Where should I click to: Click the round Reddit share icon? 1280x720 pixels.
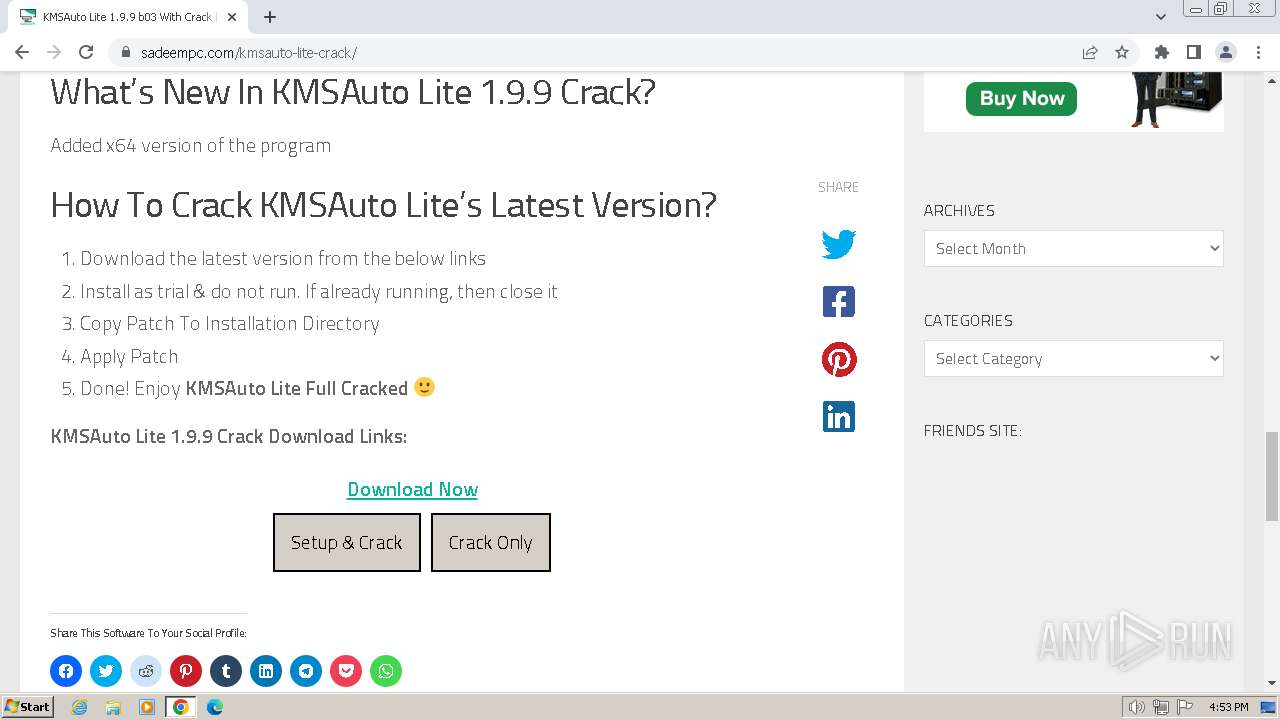tap(146, 671)
